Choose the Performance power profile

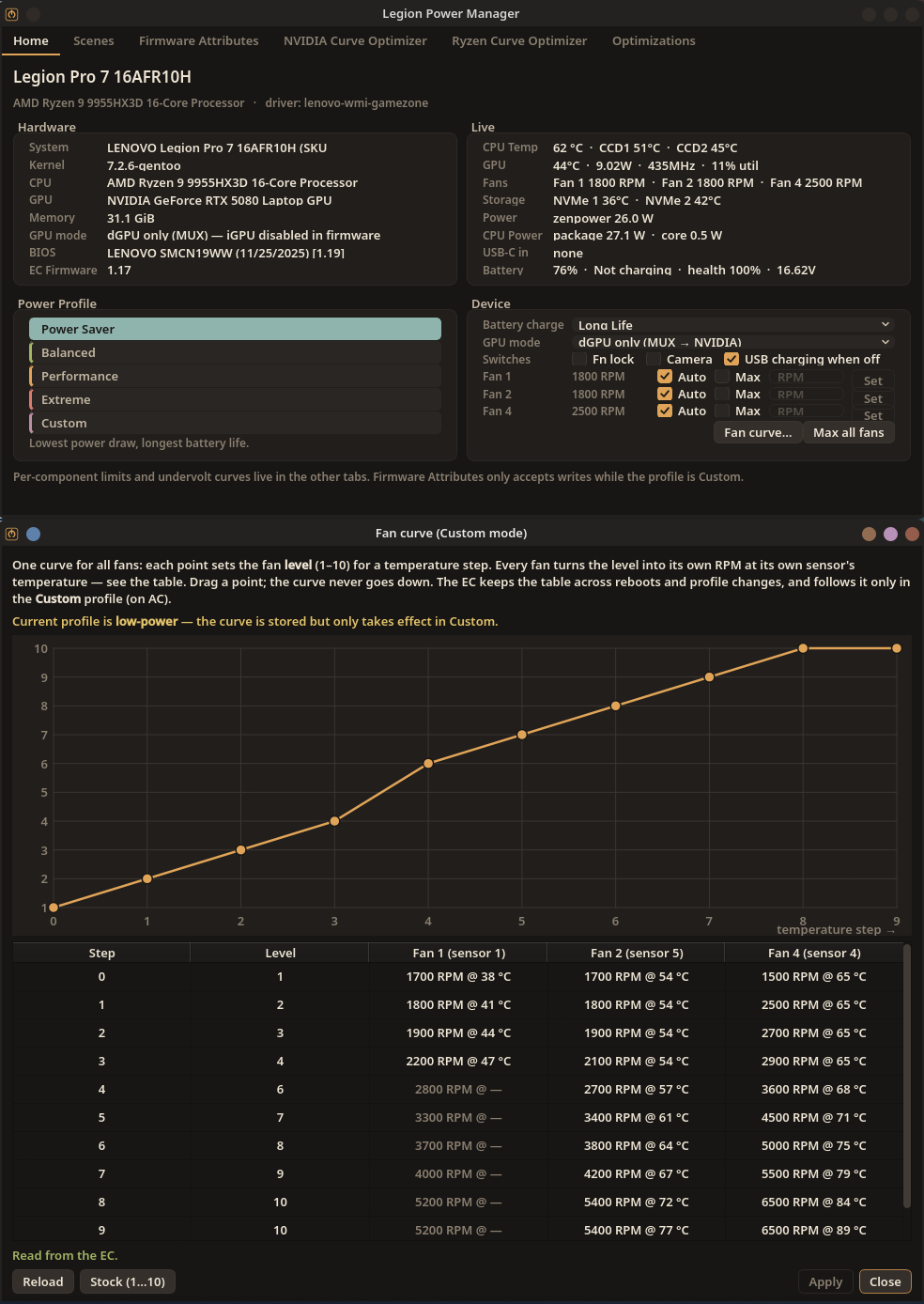235,376
